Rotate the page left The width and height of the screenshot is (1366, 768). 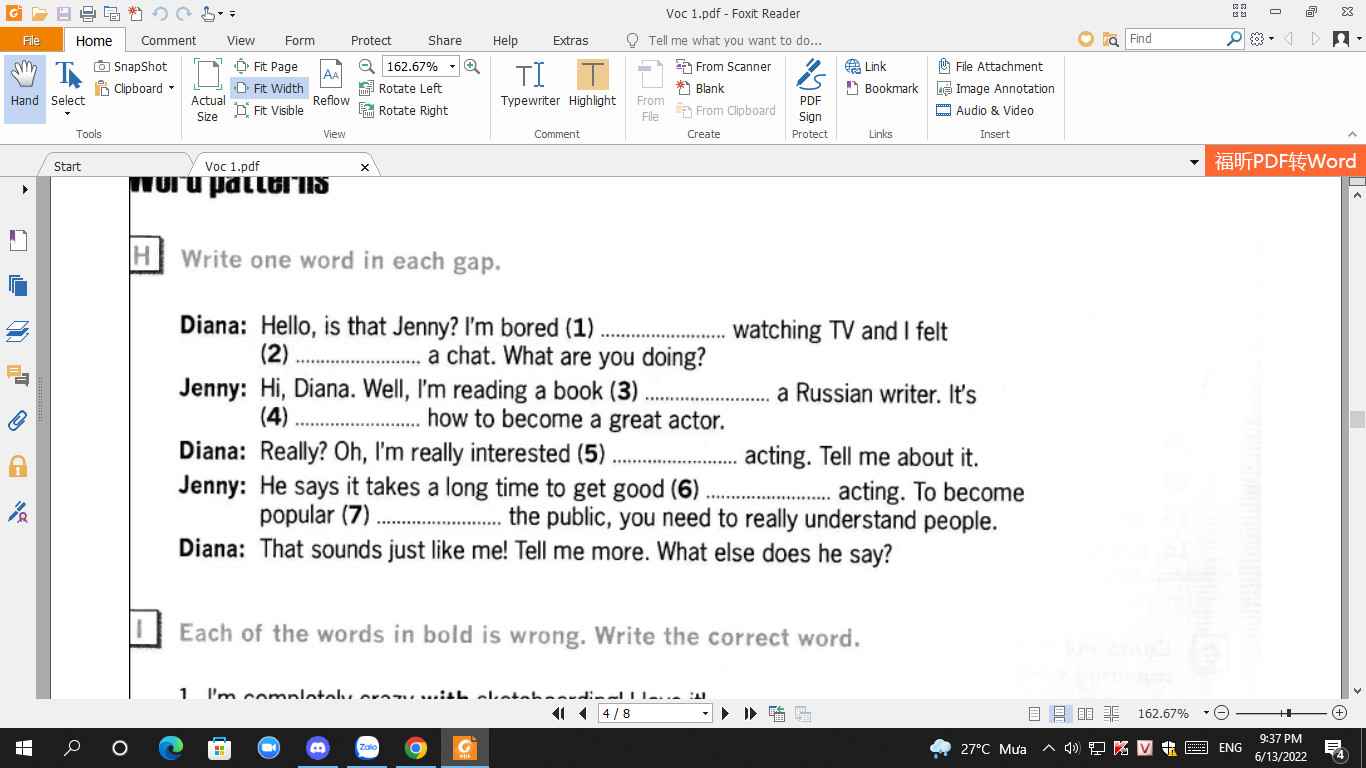[400, 88]
